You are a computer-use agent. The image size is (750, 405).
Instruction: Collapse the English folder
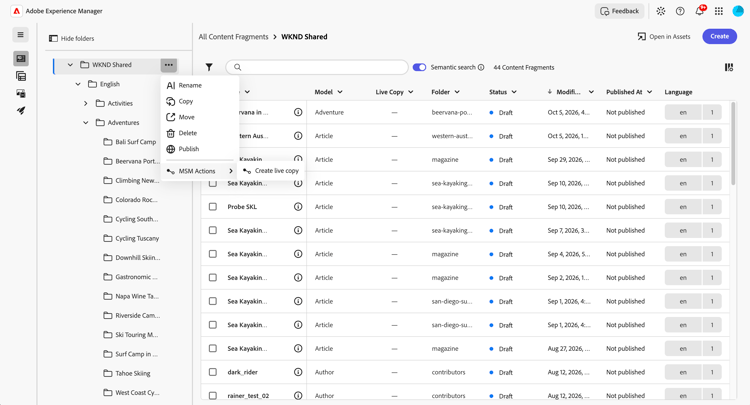pos(78,84)
